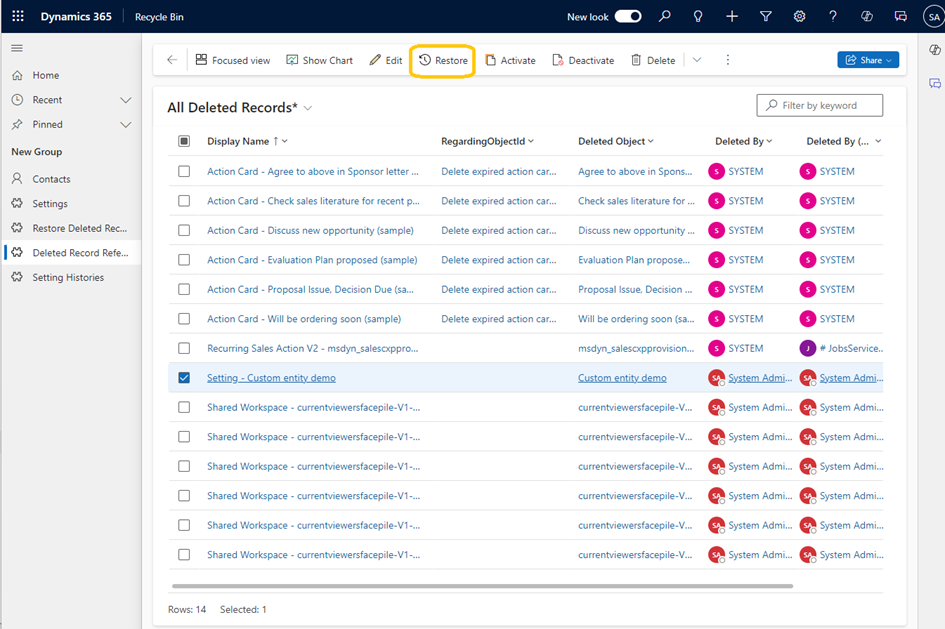945x629 pixels.
Task: Open the app launcher waffle icon
Action: click(18, 16)
